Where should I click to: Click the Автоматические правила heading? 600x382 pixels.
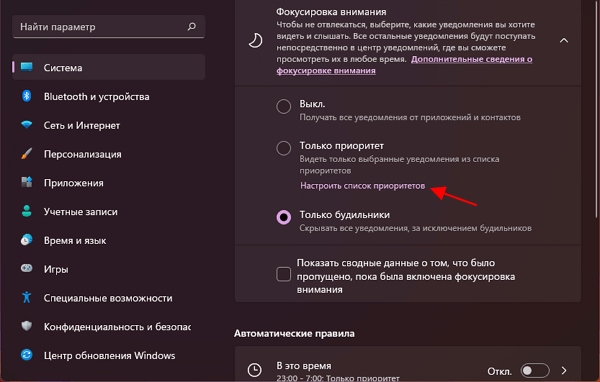click(294, 333)
